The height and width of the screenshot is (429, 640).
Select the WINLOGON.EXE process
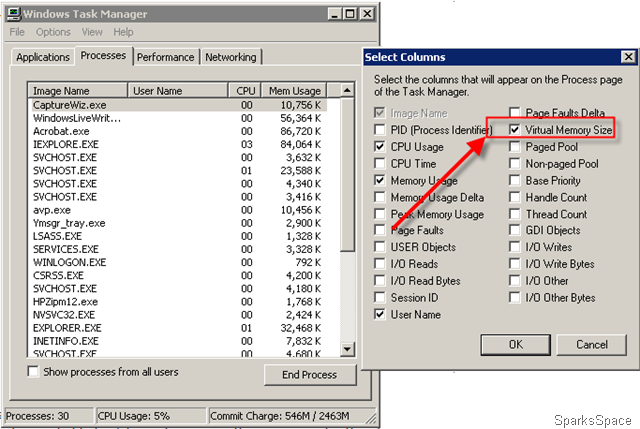click(x=179, y=262)
